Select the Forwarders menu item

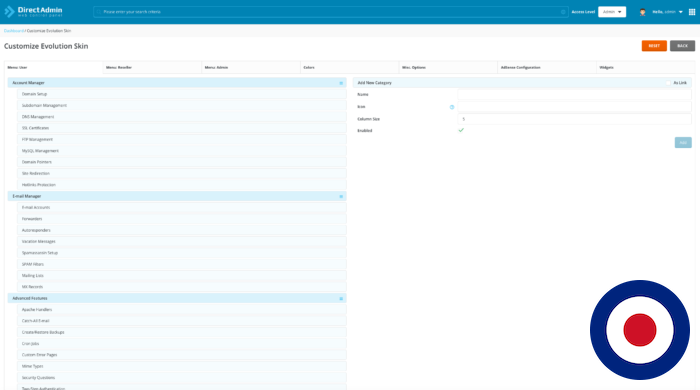tap(182, 219)
